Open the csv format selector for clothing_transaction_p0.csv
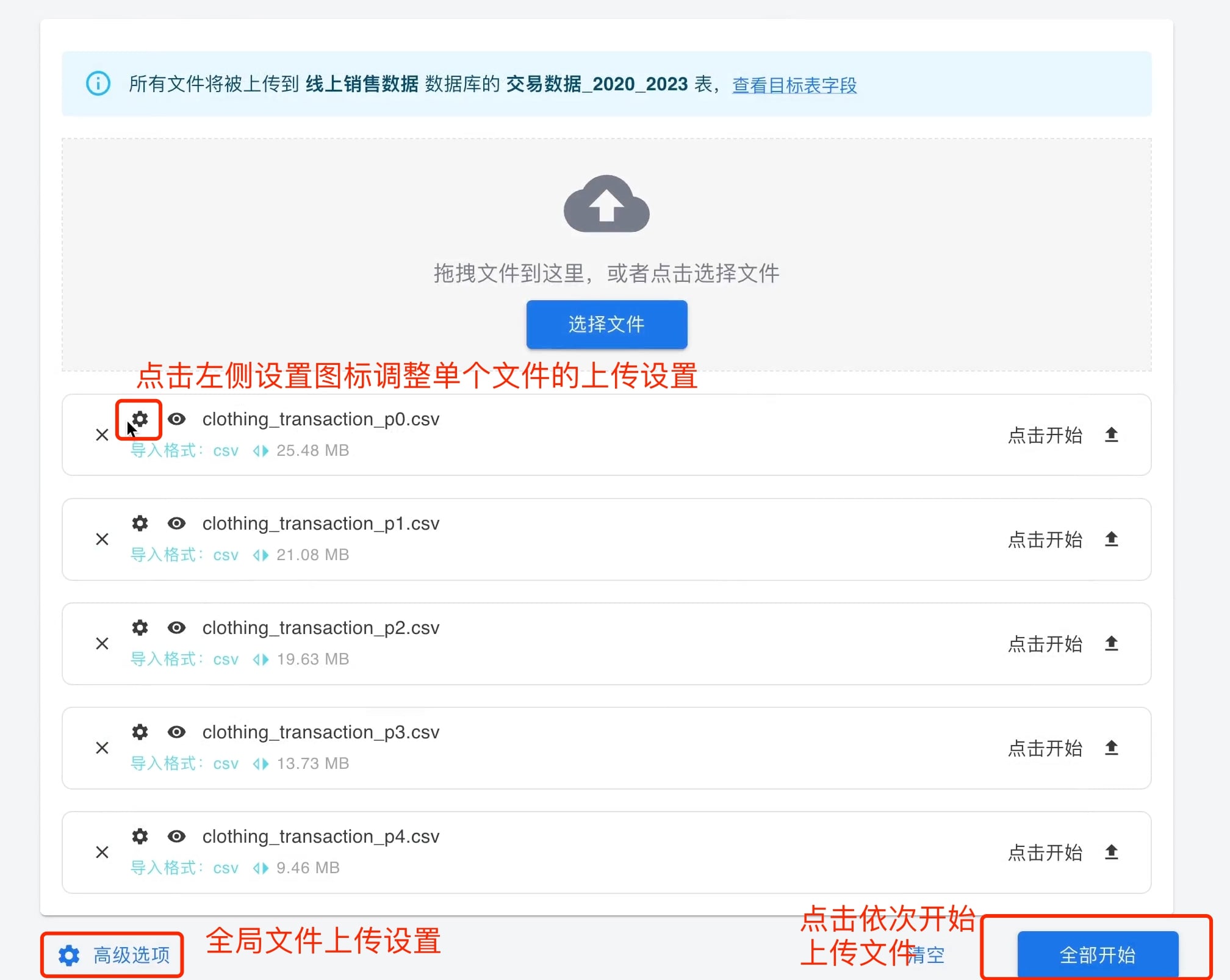The height and width of the screenshot is (980, 1230). [259, 451]
